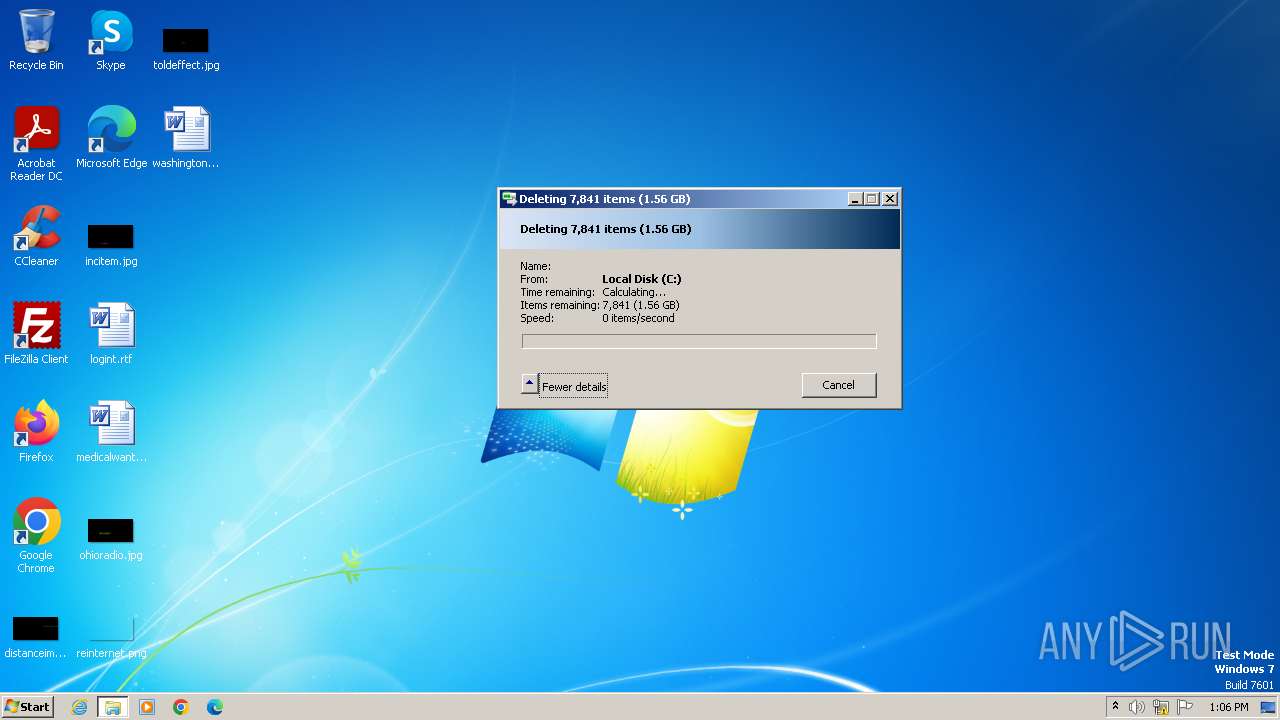
Task: Open the clock showing 1:06 PM
Action: point(1228,707)
